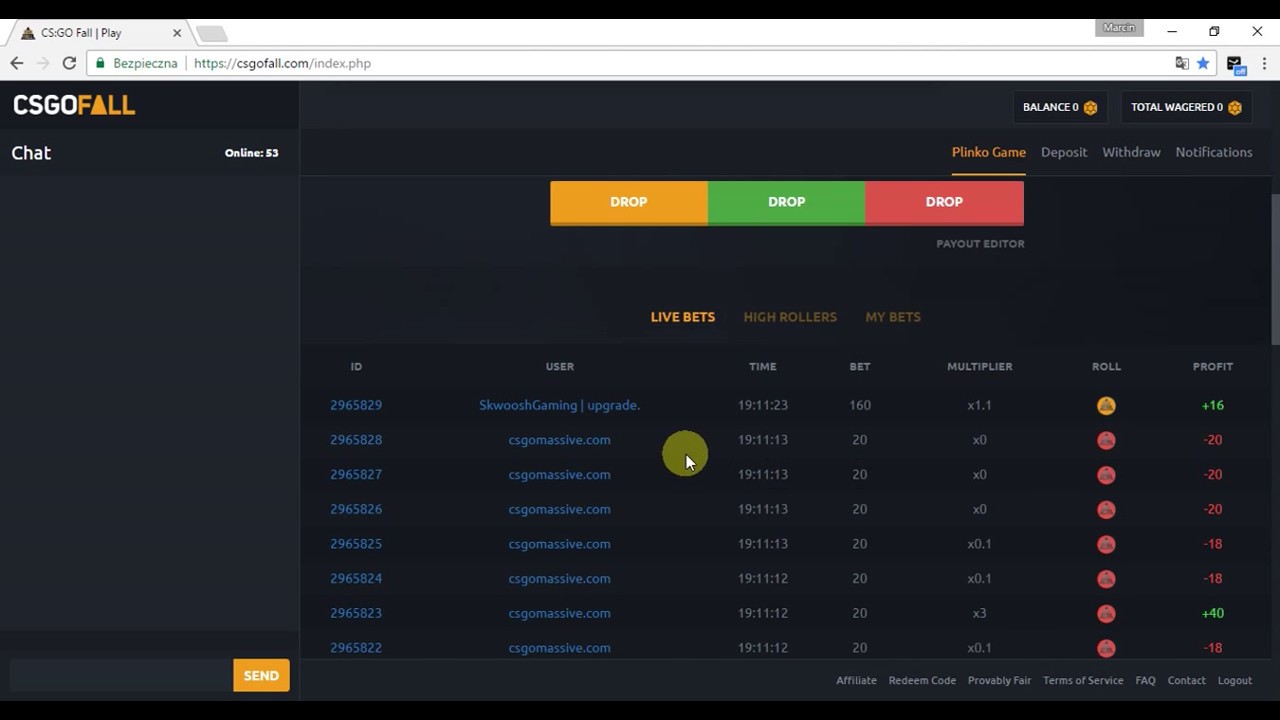The image size is (1280, 720).
Task: Click the bet amount 160
Action: 860,405
